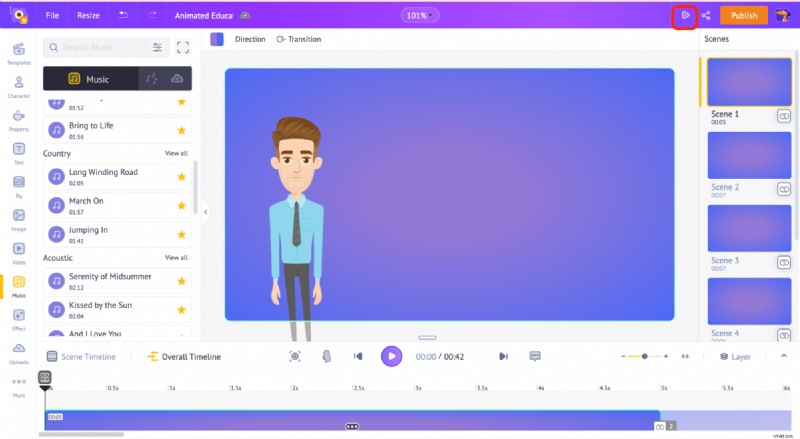The image size is (800, 439).
Task: Select the Music tab
Action: [x=90, y=79]
